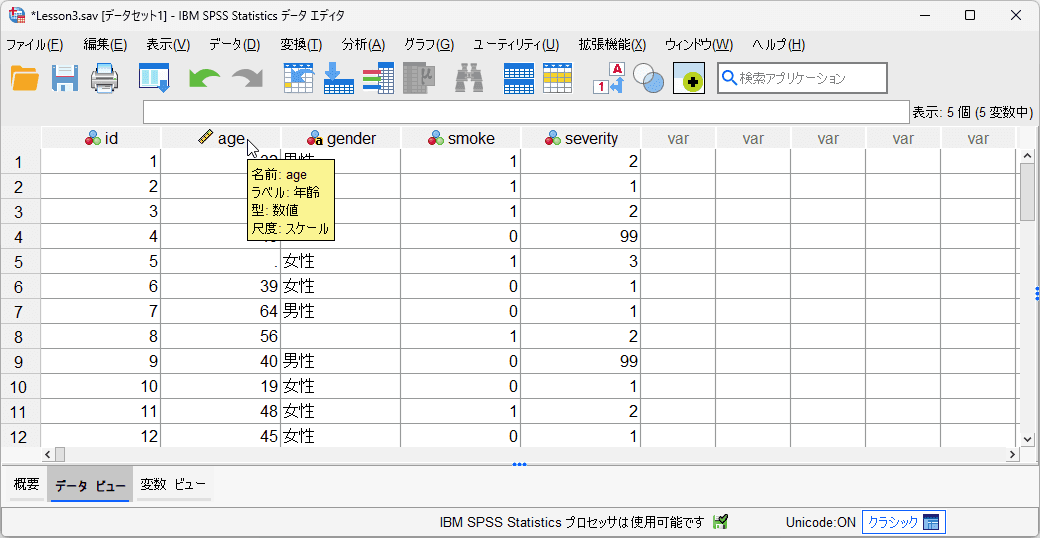Click the vertical scrollbar up arrow
Viewport: 1040px width, 538px height.
pos(1027,157)
